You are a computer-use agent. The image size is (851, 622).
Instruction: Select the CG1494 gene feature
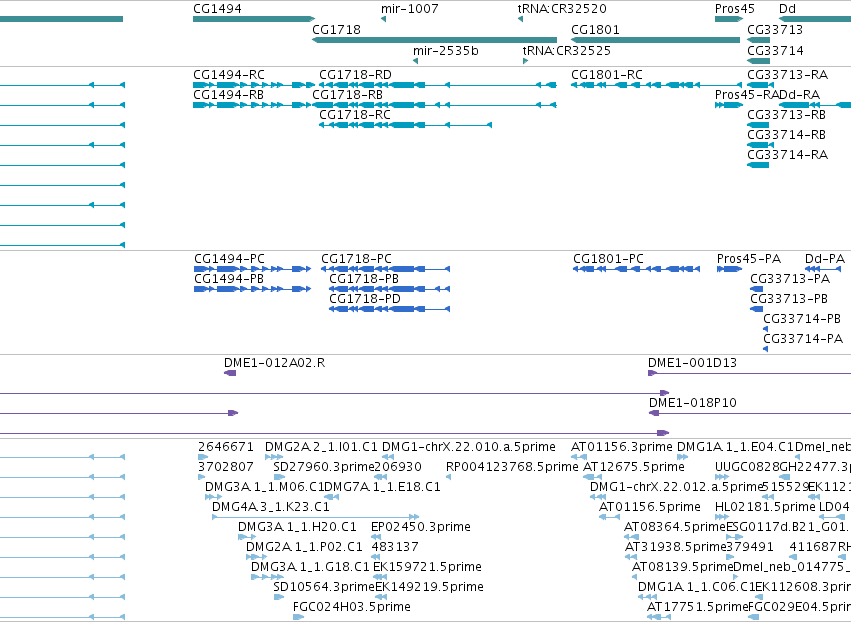(x=254, y=19)
